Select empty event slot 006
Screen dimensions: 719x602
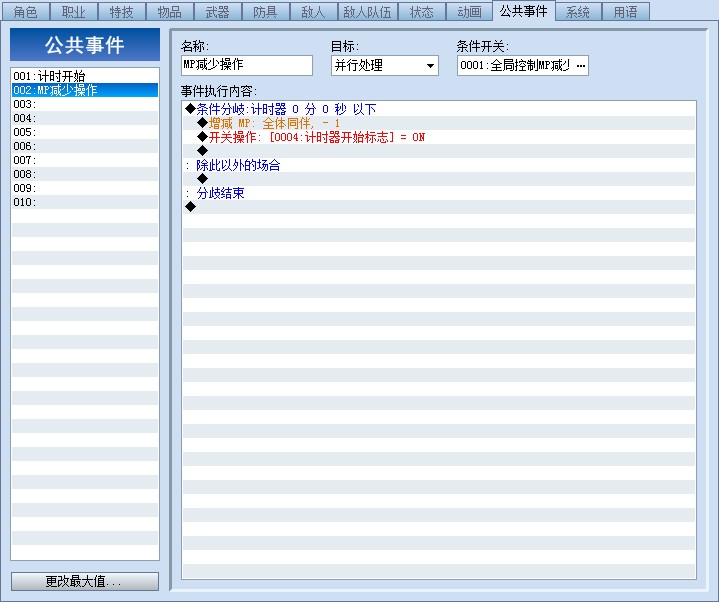point(85,146)
